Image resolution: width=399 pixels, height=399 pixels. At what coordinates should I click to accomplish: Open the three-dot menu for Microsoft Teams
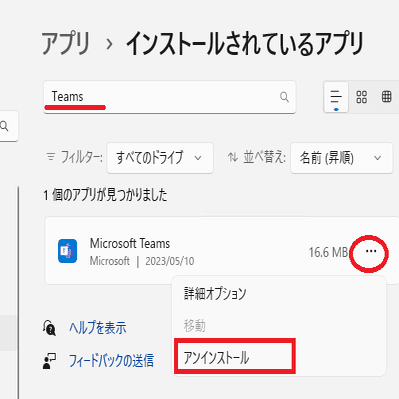coord(371,252)
